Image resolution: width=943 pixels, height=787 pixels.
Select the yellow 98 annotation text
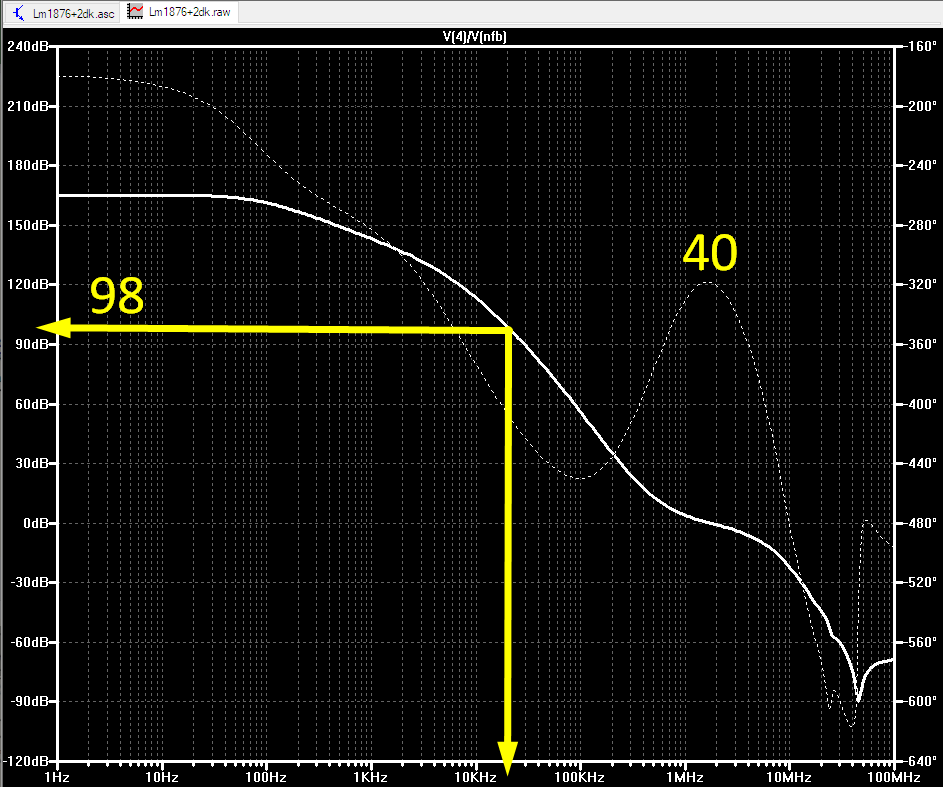pos(117,295)
